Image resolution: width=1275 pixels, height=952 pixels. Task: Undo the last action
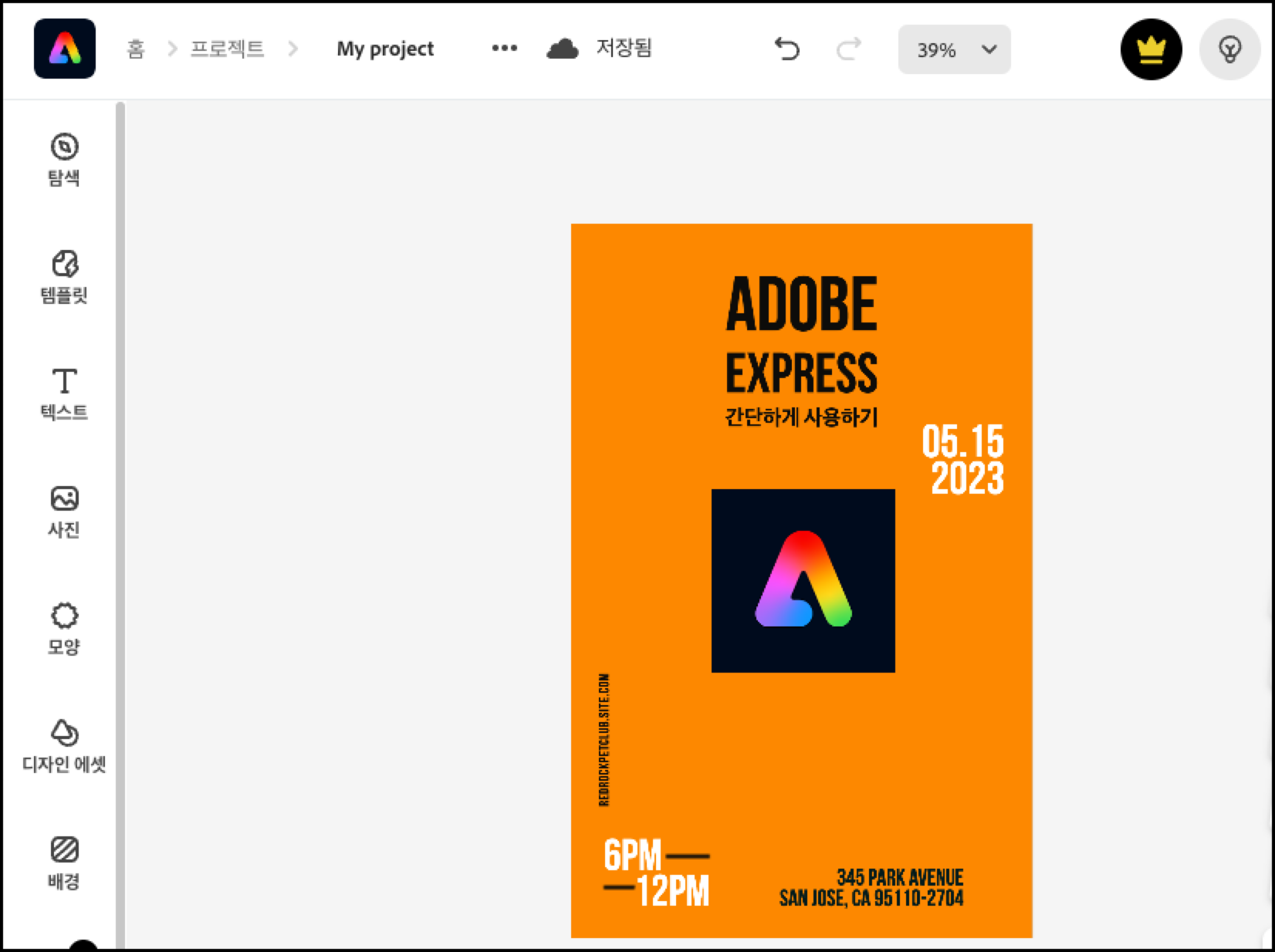(x=786, y=49)
